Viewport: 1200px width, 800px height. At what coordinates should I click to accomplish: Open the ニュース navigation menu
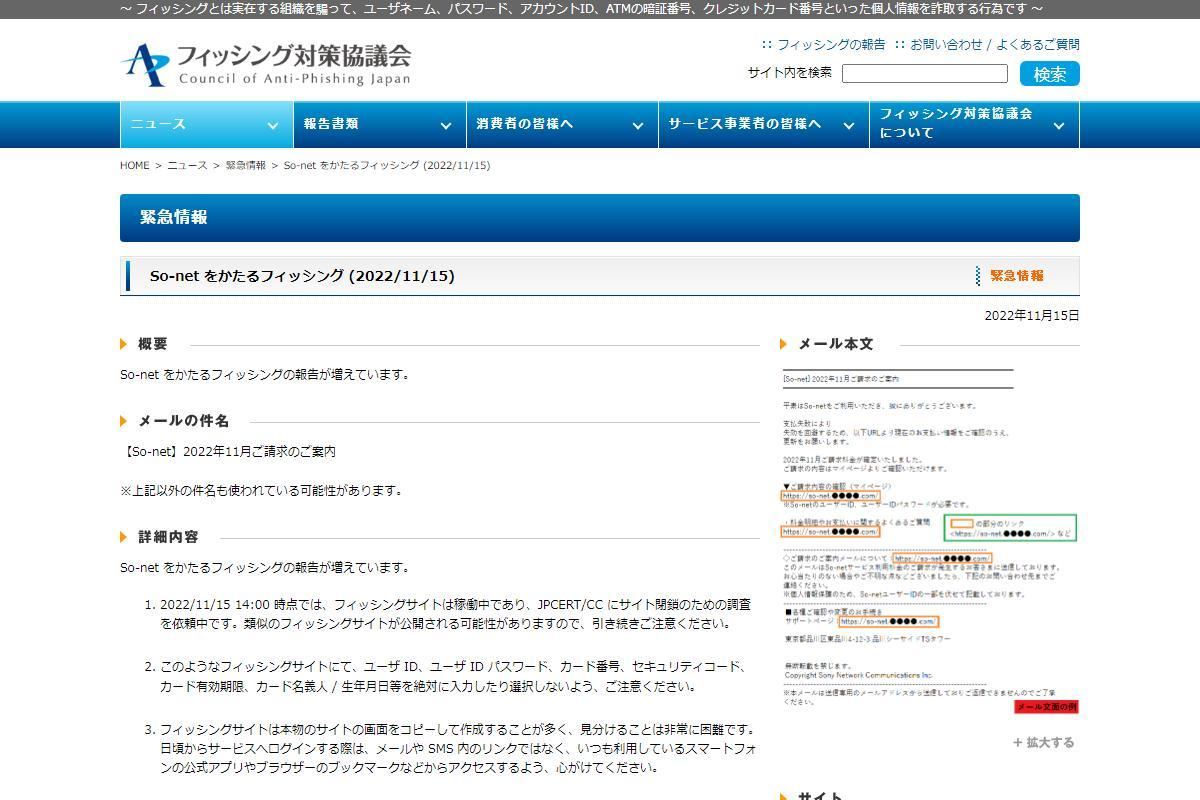pos(207,125)
